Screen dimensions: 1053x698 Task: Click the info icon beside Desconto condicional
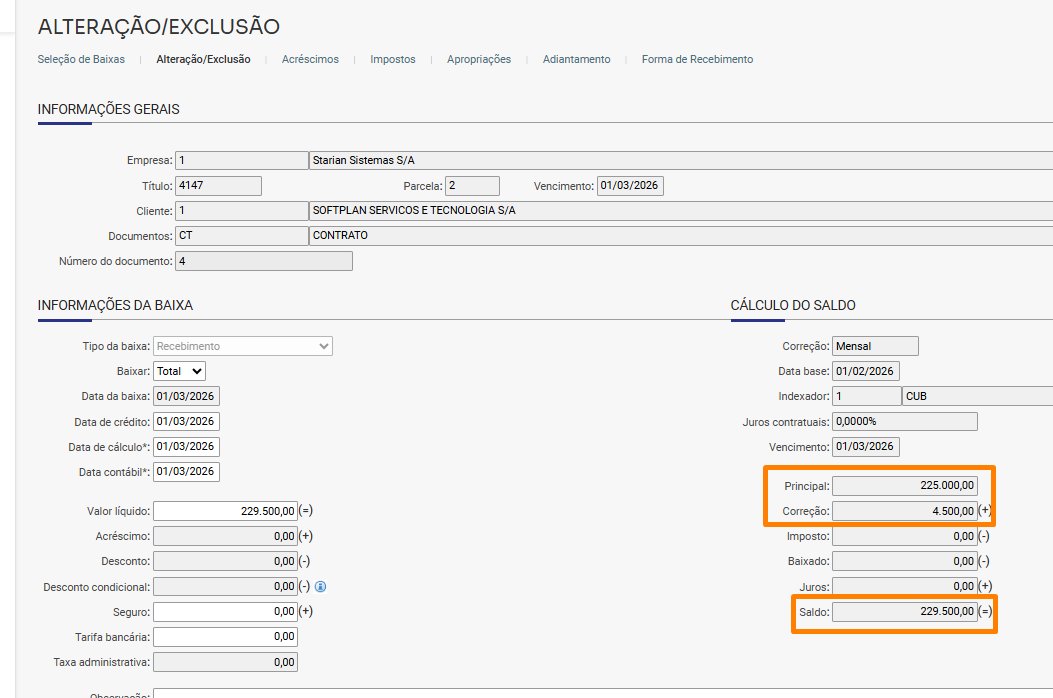(x=320, y=586)
